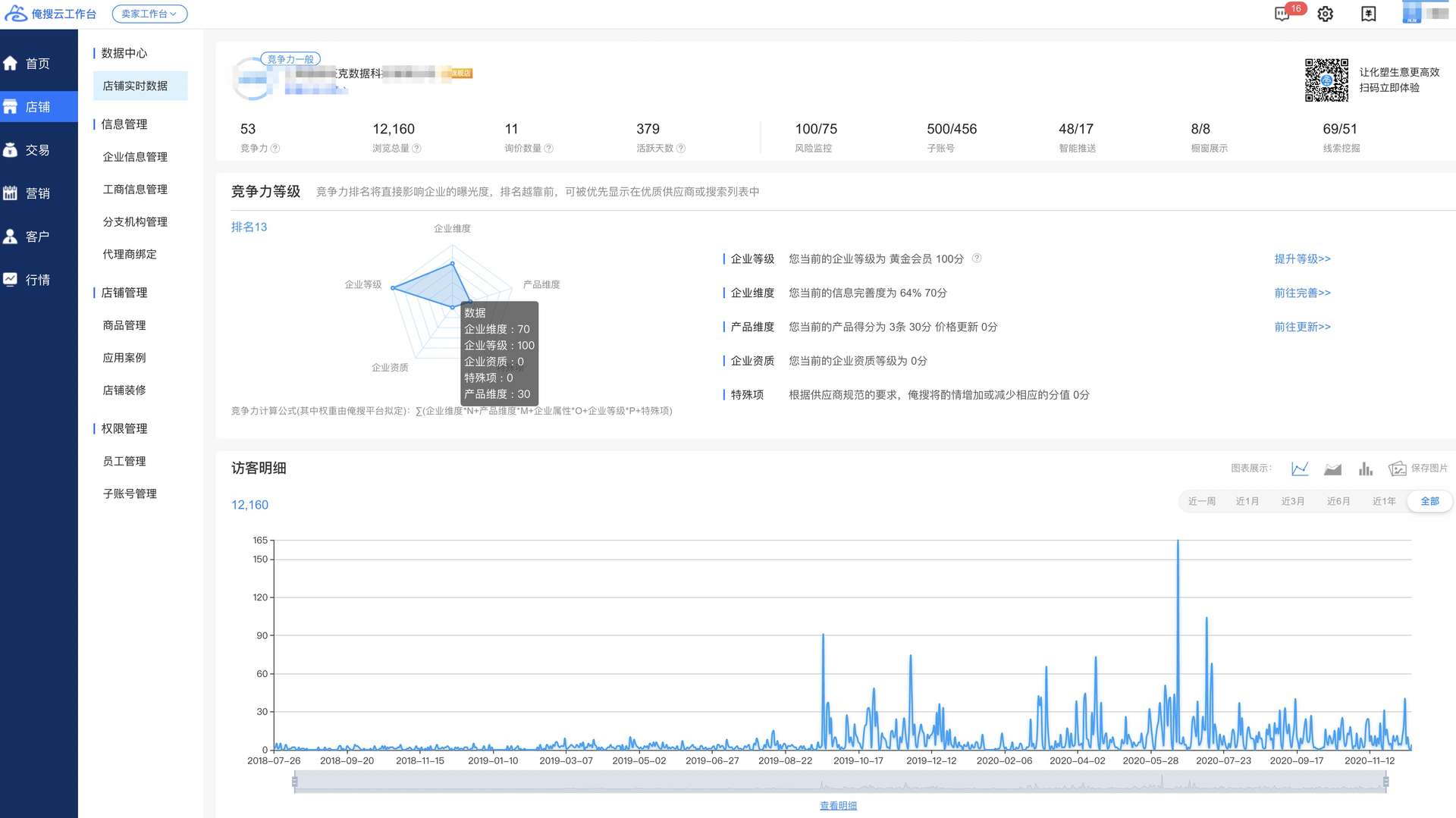Click help icon beside 黄金会员 100分
The height and width of the screenshot is (818, 1456).
pyautogui.click(x=977, y=259)
